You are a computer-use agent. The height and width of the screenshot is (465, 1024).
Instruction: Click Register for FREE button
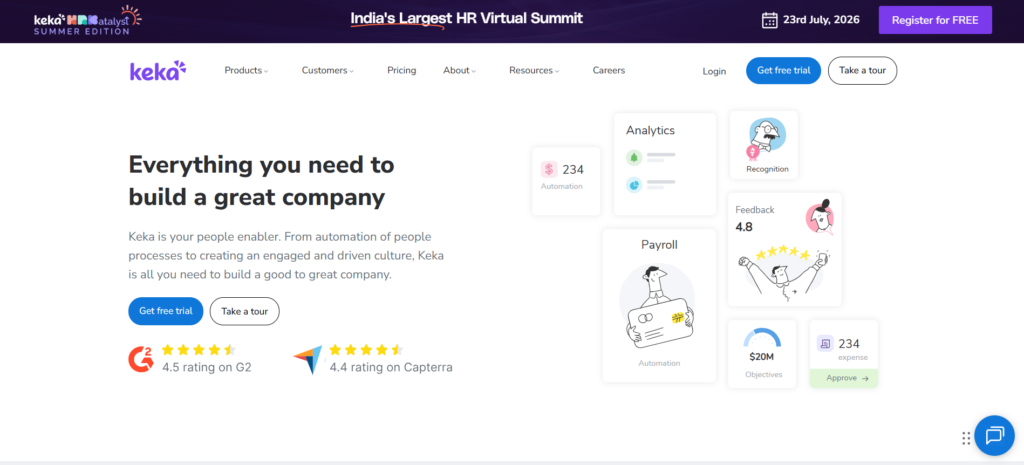[935, 20]
